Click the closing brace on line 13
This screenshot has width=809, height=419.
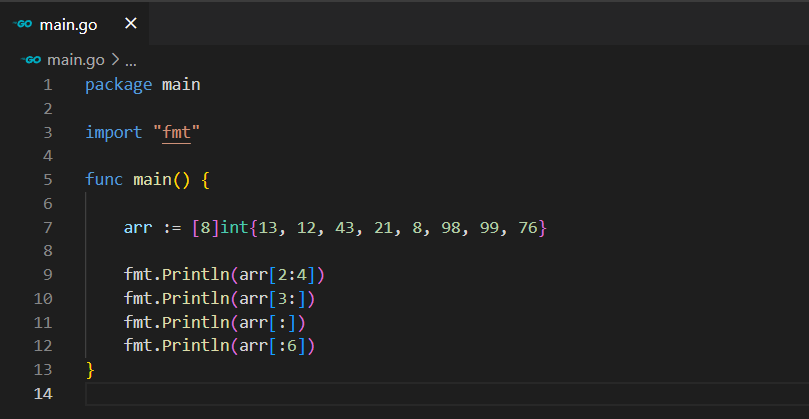(x=90, y=370)
